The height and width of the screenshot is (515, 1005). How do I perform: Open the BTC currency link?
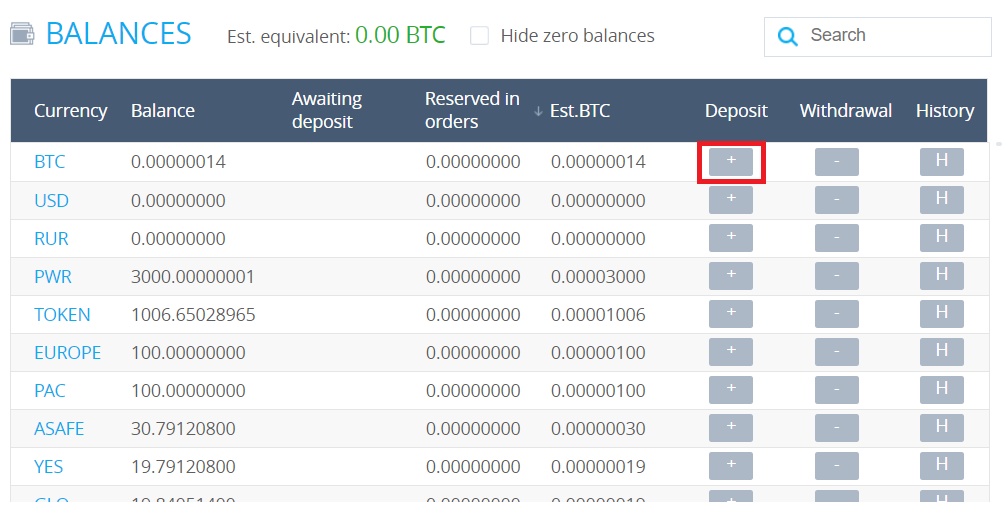point(49,162)
